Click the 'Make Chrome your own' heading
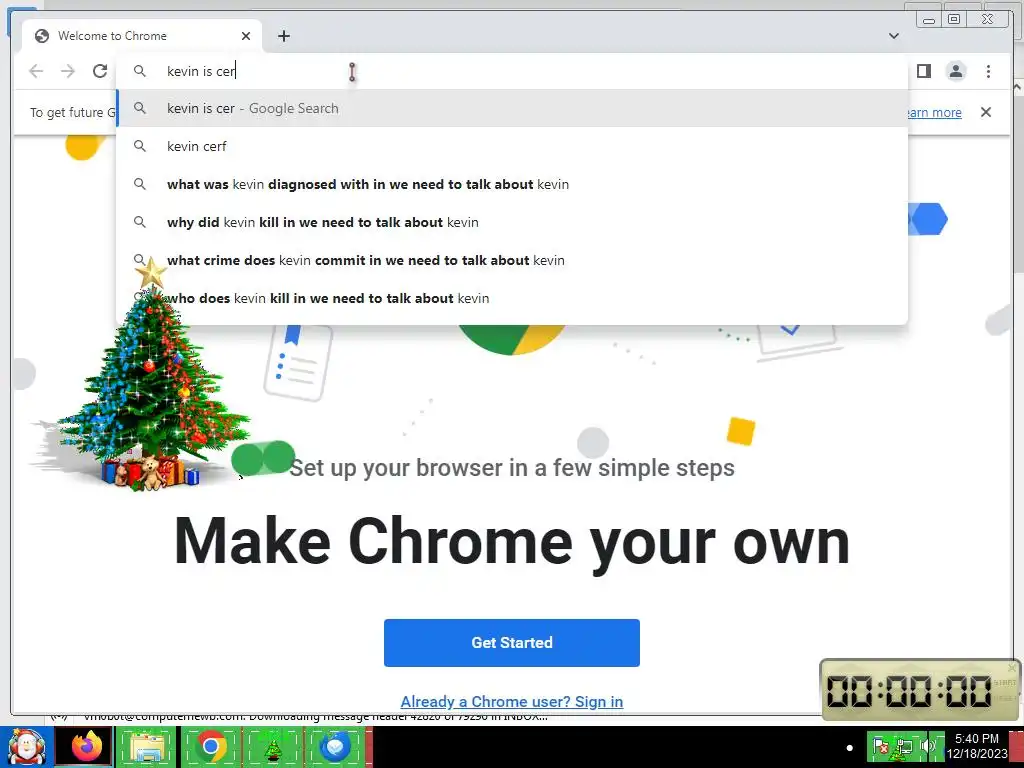1024x768 pixels. [x=512, y=542]
